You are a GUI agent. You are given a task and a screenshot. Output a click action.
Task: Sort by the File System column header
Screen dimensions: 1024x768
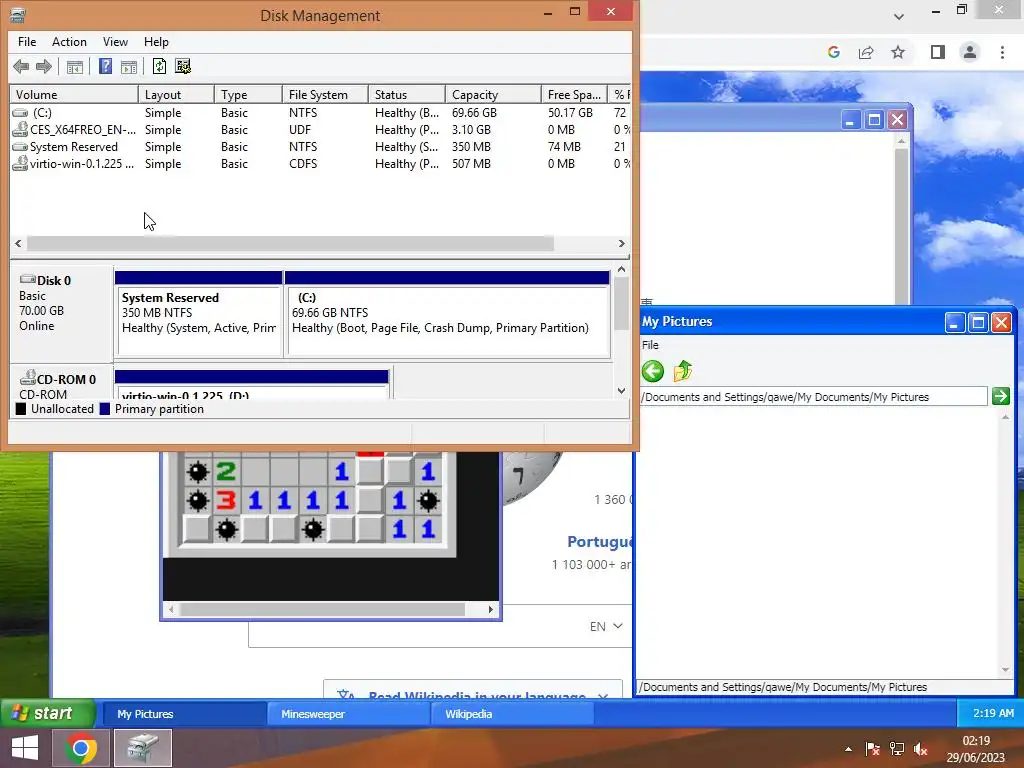click(325, 95)
